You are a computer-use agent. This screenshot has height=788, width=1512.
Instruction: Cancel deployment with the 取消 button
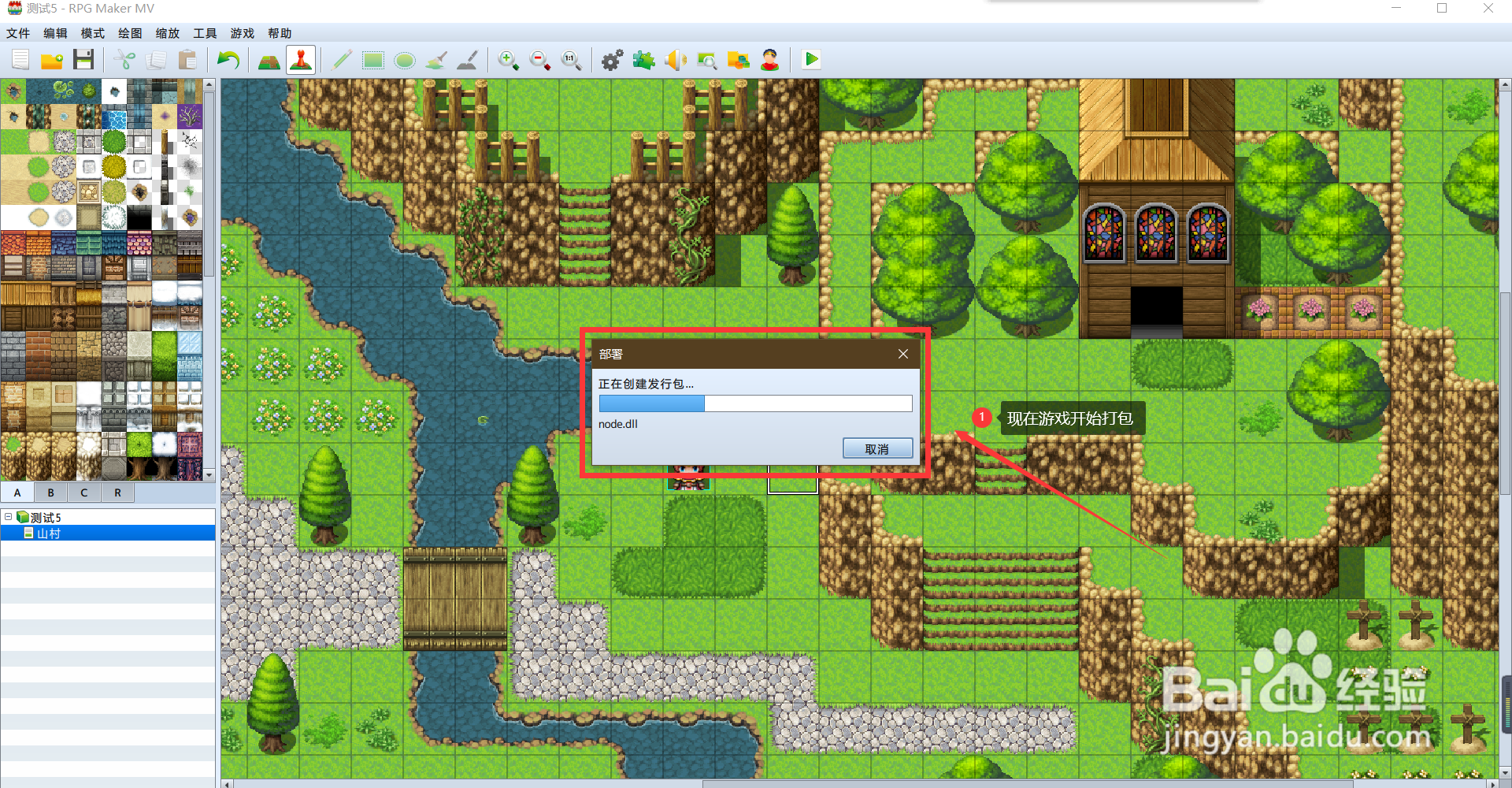(x=877, y=448)
